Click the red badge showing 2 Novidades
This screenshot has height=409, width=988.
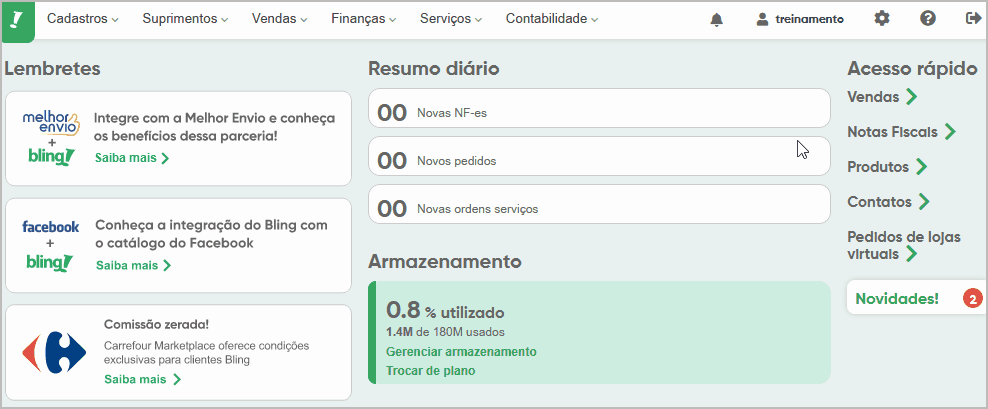(x=973, y=299)
